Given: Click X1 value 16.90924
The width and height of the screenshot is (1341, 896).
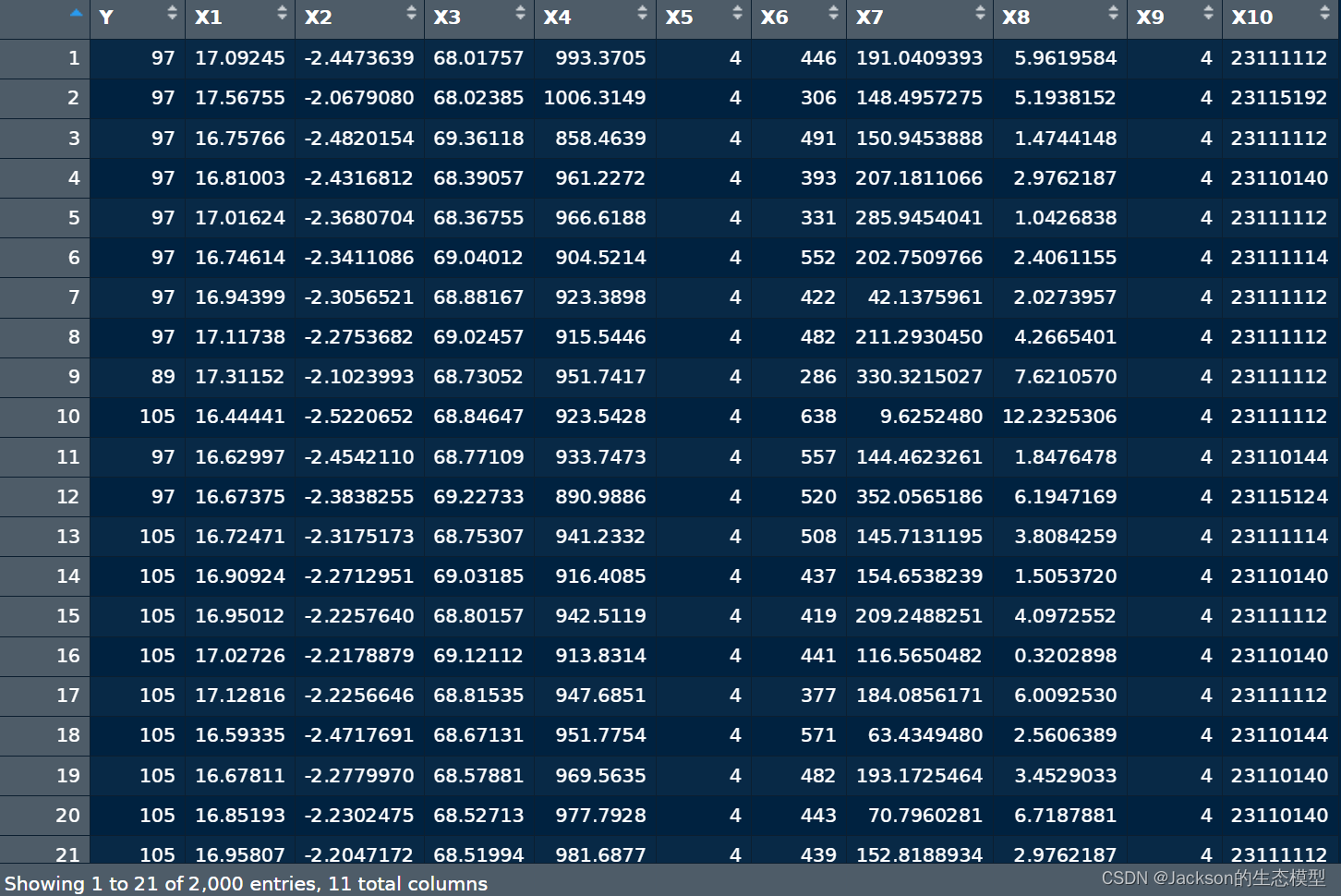Looking at the screenshot, I should (240, 576).
